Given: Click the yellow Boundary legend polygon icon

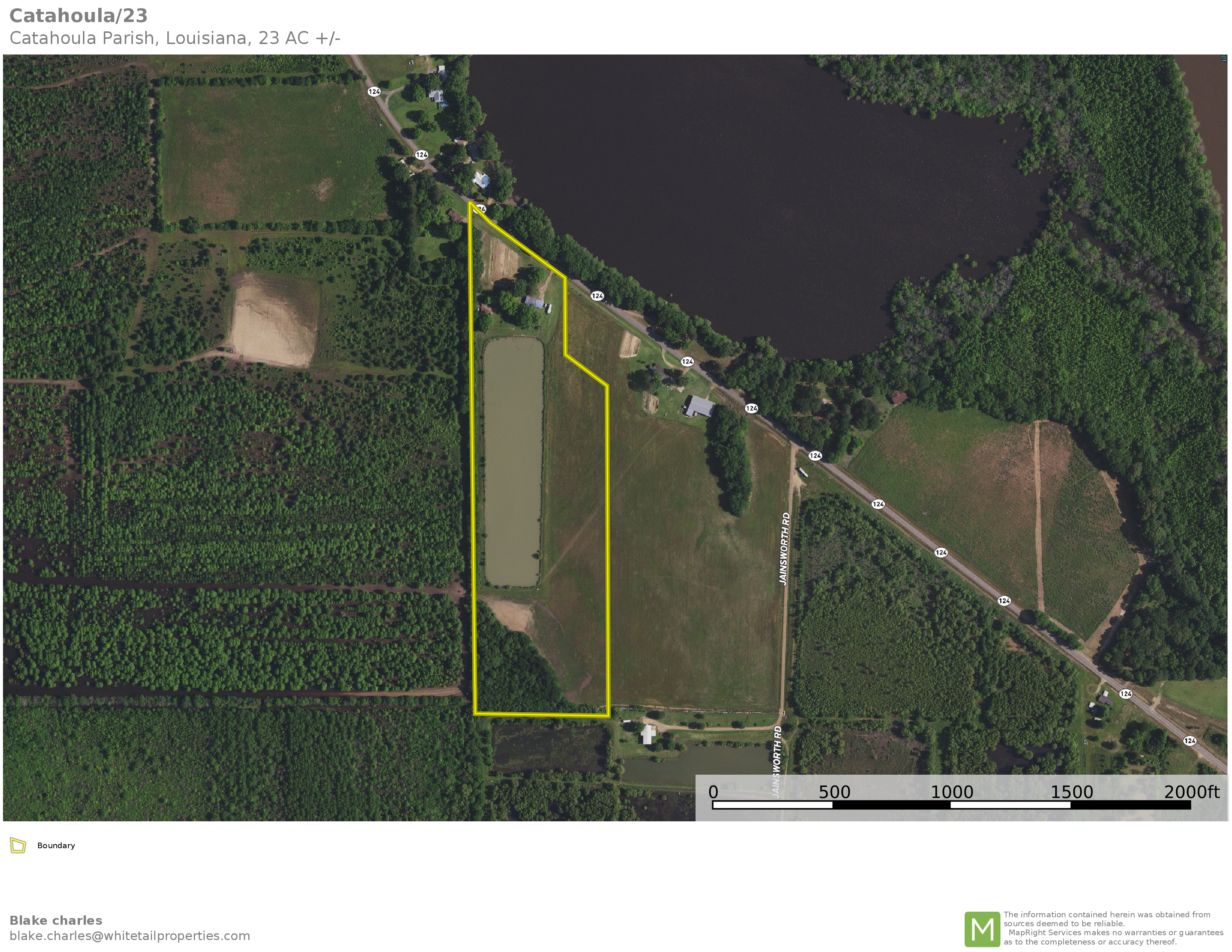Looking at the screenshot, I should click(x=18, y=845).
